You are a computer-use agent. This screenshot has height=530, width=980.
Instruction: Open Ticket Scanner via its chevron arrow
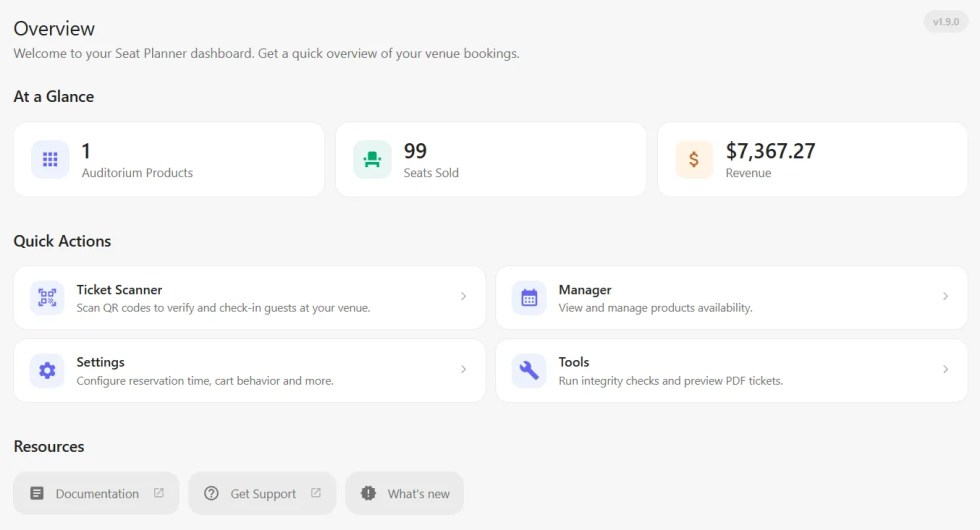[x=463, y=296]
